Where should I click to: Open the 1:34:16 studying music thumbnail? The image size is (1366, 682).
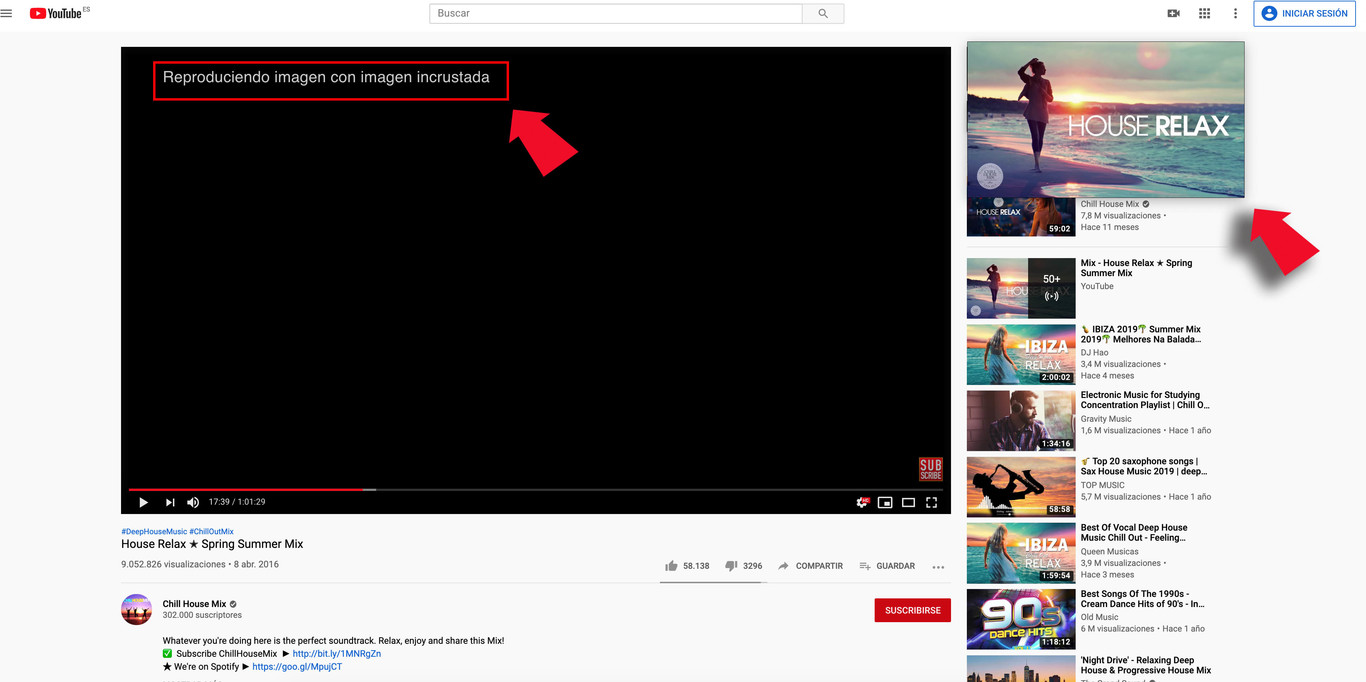[1021, 420]
